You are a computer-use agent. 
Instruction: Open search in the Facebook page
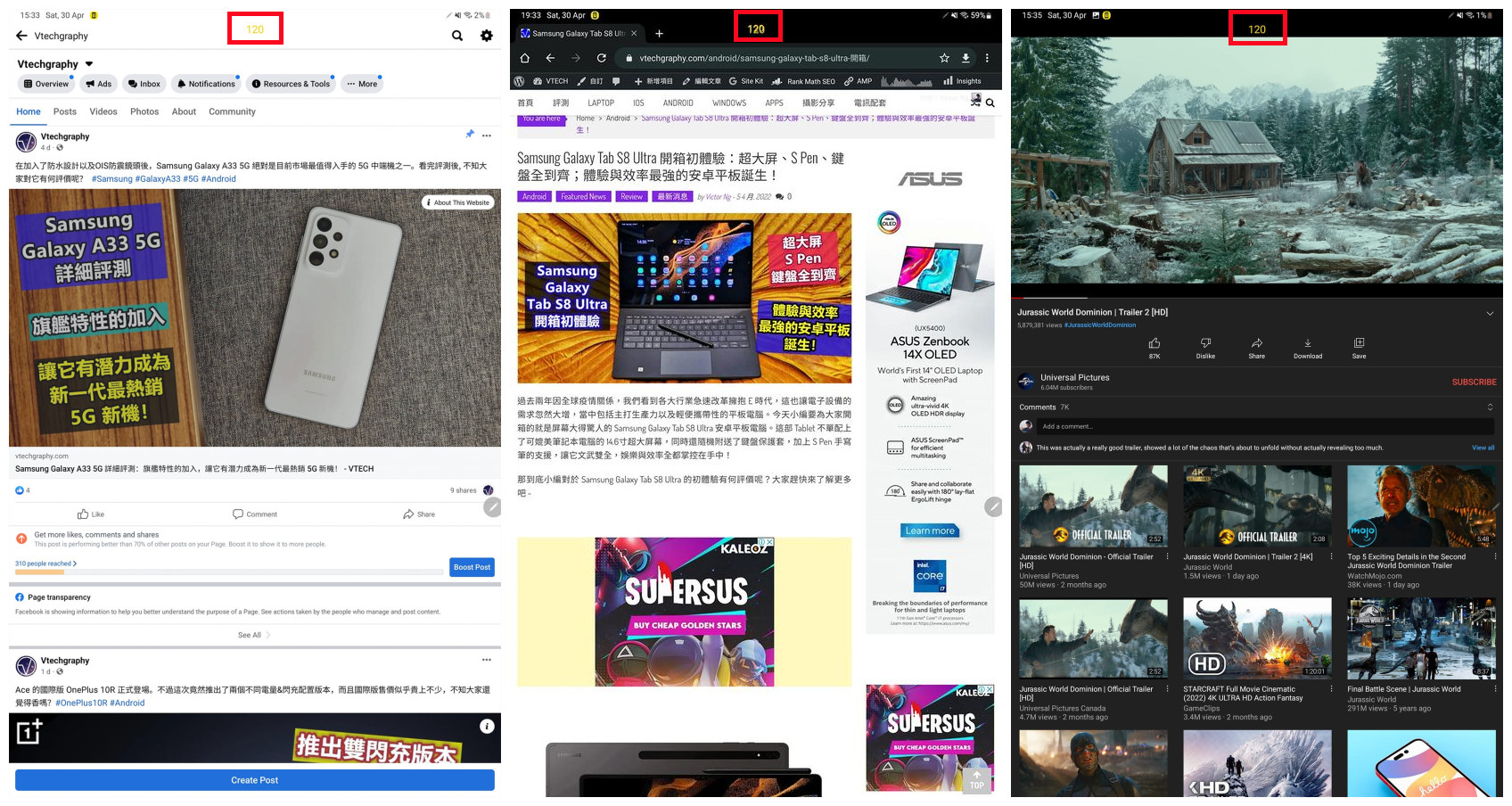pos(457,36)
